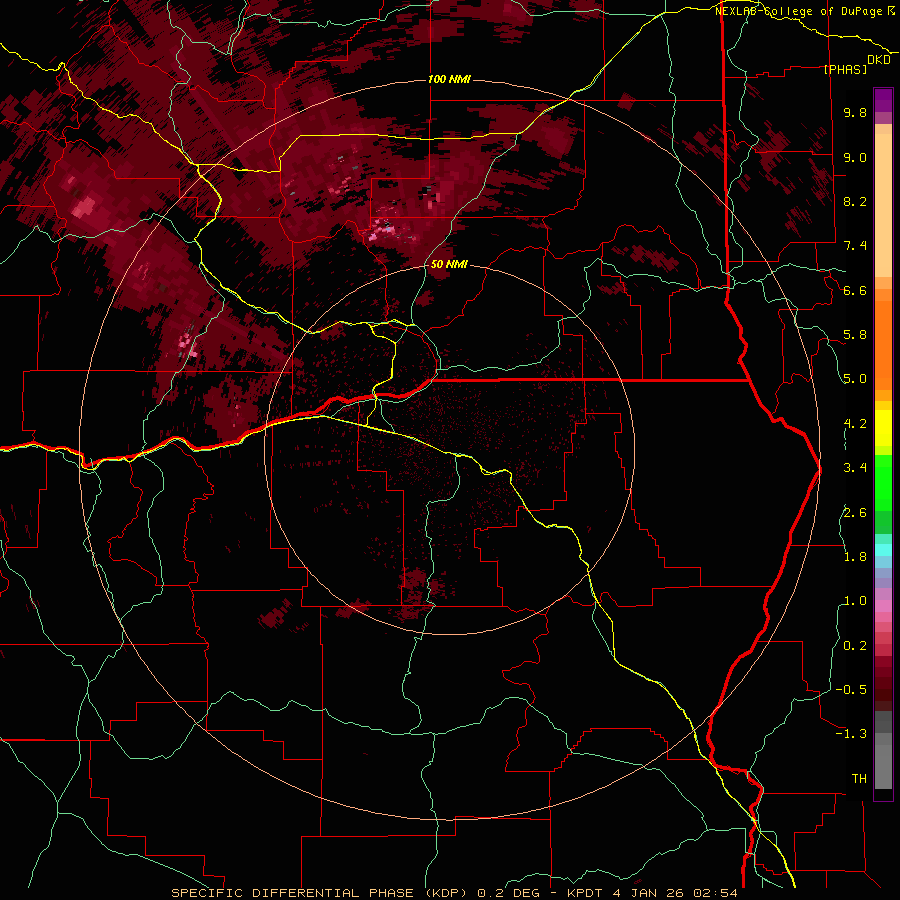Image resolution: width=900 pixels, height=900 pixels.
Task: Click the 7.4 legend value
Action: (x=855, y=246)
